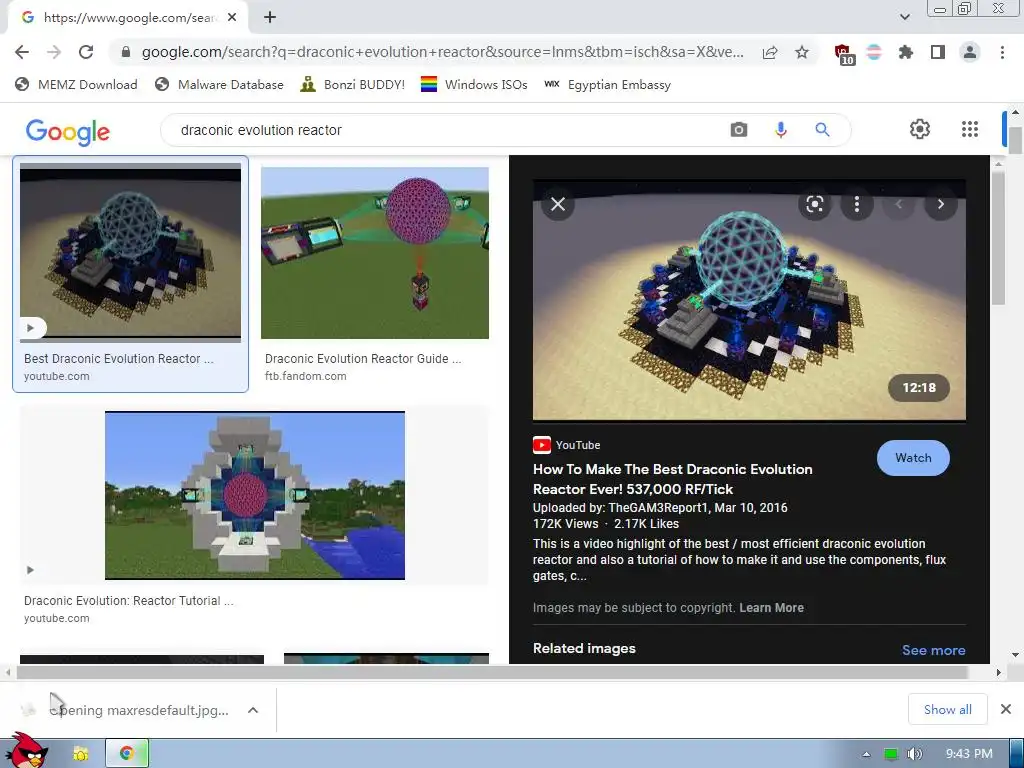Select Draconic Evolution: Reactor Tutorial thumbnail
This screenshot has width=1024, height=768.
[x=255, y=495]
